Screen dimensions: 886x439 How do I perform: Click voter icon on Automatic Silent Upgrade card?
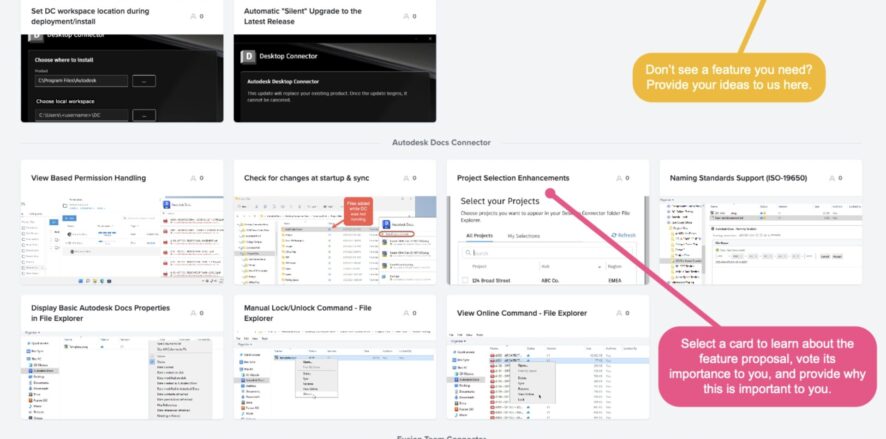(x=406, y=16)
